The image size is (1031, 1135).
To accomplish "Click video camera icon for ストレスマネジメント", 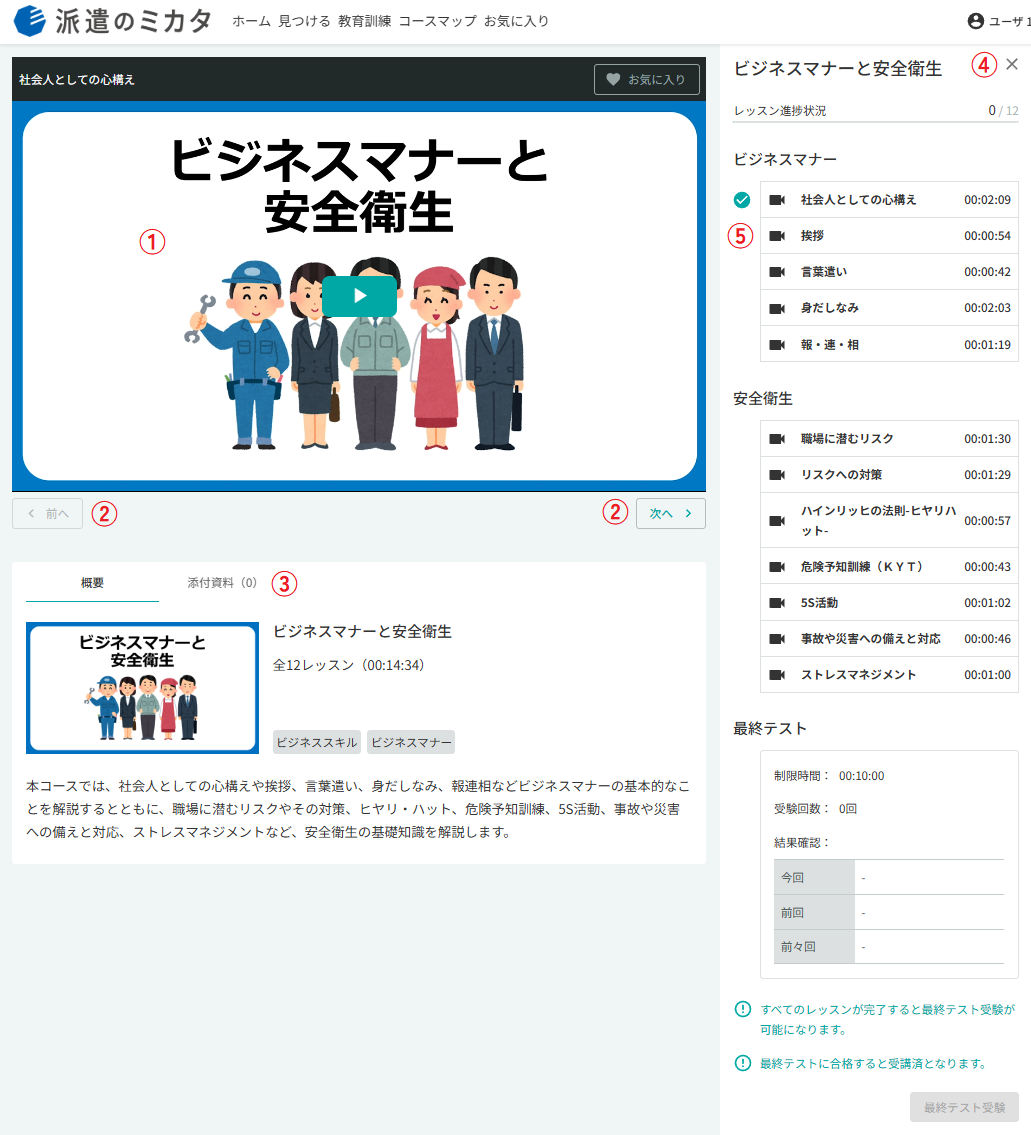I will (x=777, y=675).
